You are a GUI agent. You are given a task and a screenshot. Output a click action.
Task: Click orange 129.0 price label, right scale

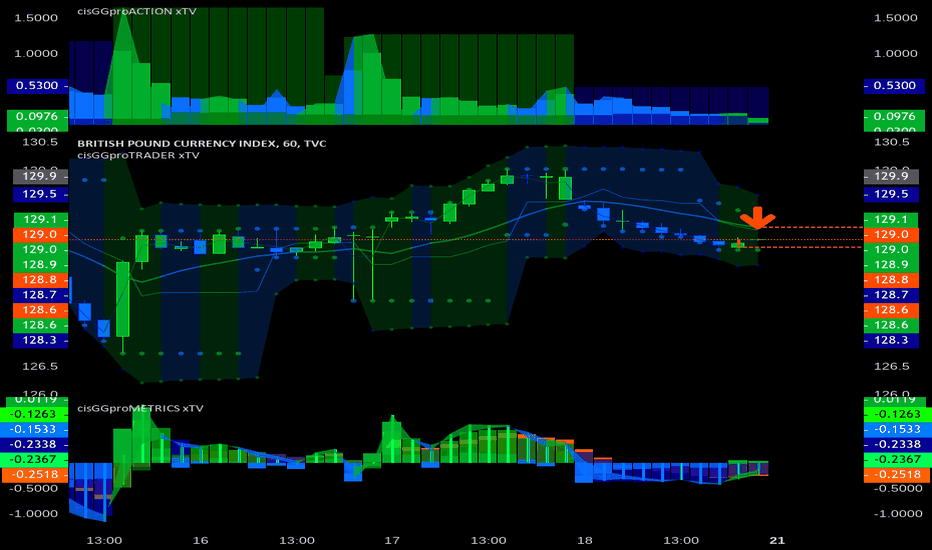tap(891, 234)
